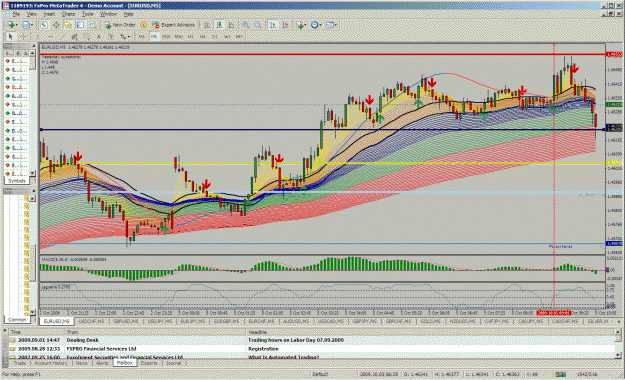Switch to line chart display
The image size is (625, 380).
pyautogui.click(x=231, y=25)
